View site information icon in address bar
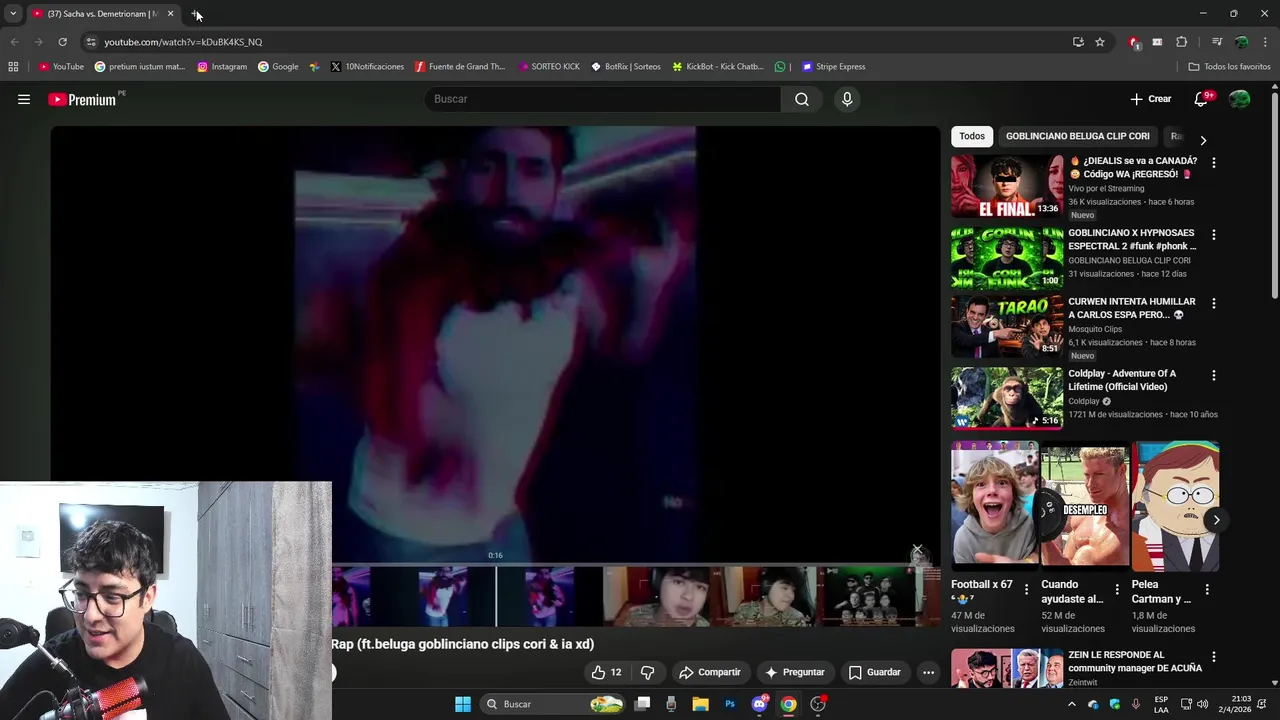Screen dimensions: 1280x720 (91, 42)
